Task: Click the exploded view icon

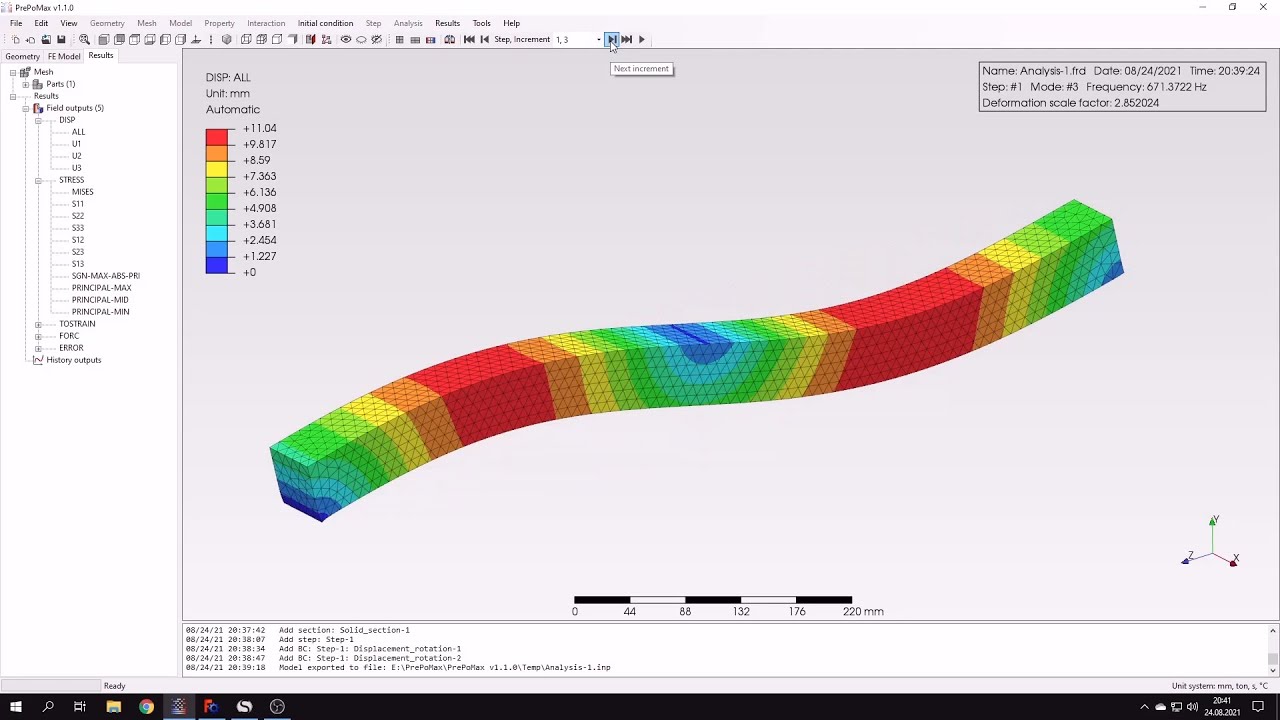Action: (326, 39)
